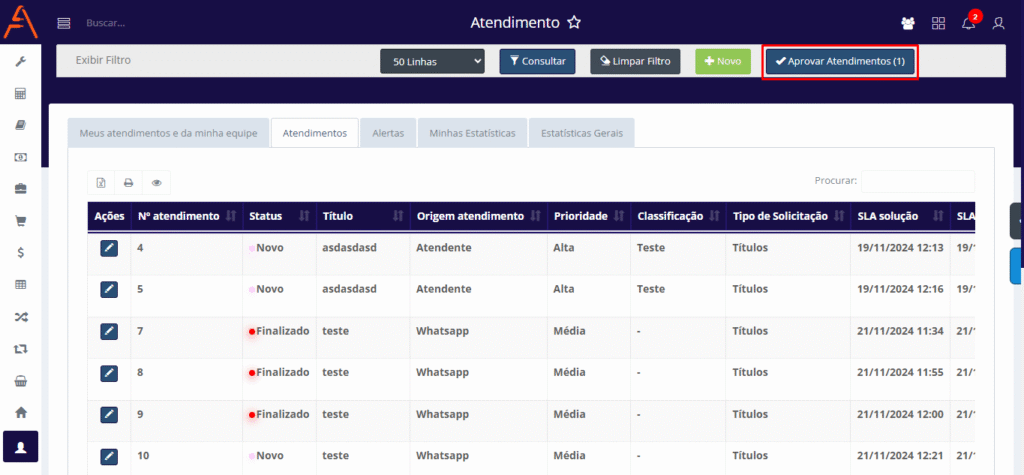Viewport: 1024px width, 475px height.
Task: Open the user profile icon at top right
Action: click(x=998, y=23)
